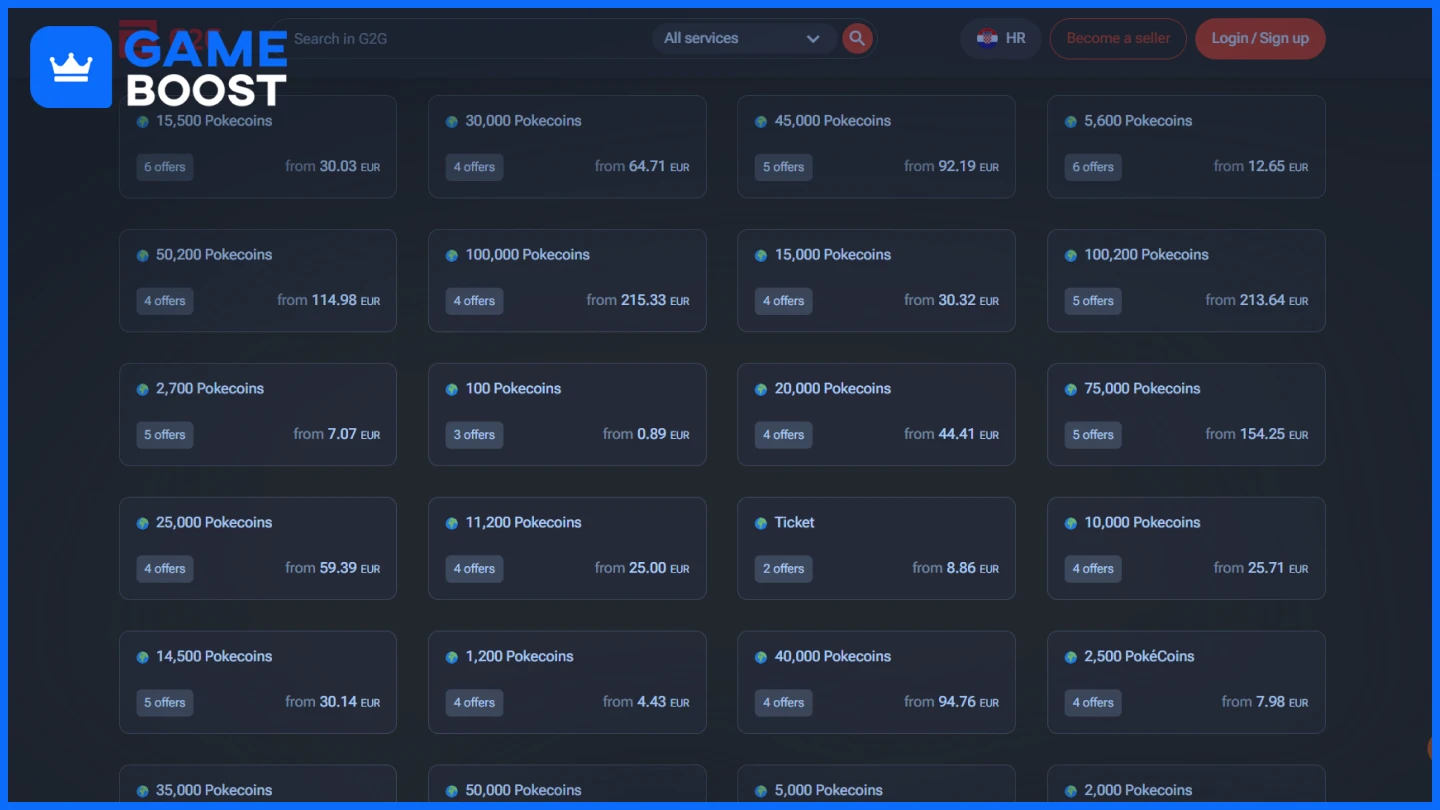Viewport: 1440px width, 810px height.
Task: Open the 100,000 Pokecoins listing
Action: (x=567, y=280)
